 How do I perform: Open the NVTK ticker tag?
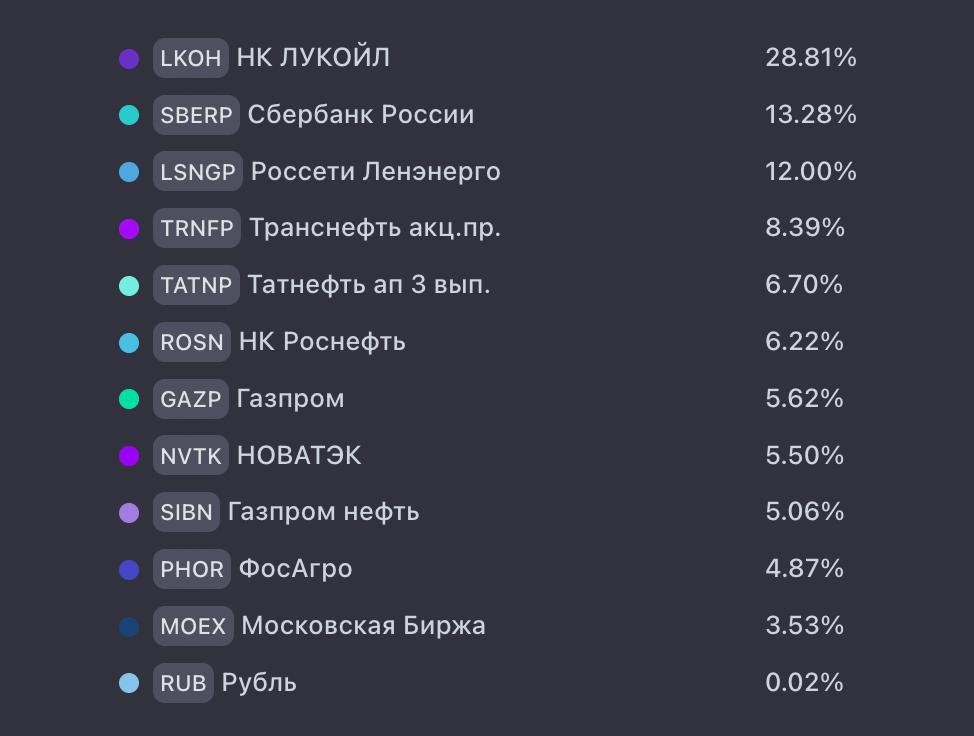coord(190,456)
